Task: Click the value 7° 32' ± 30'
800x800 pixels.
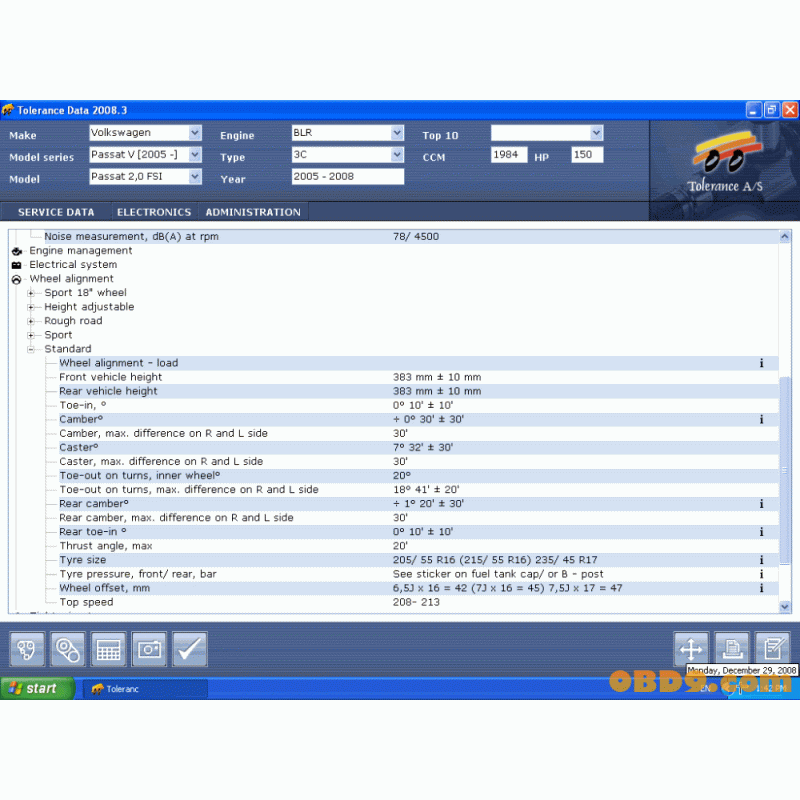Action: 422,447
